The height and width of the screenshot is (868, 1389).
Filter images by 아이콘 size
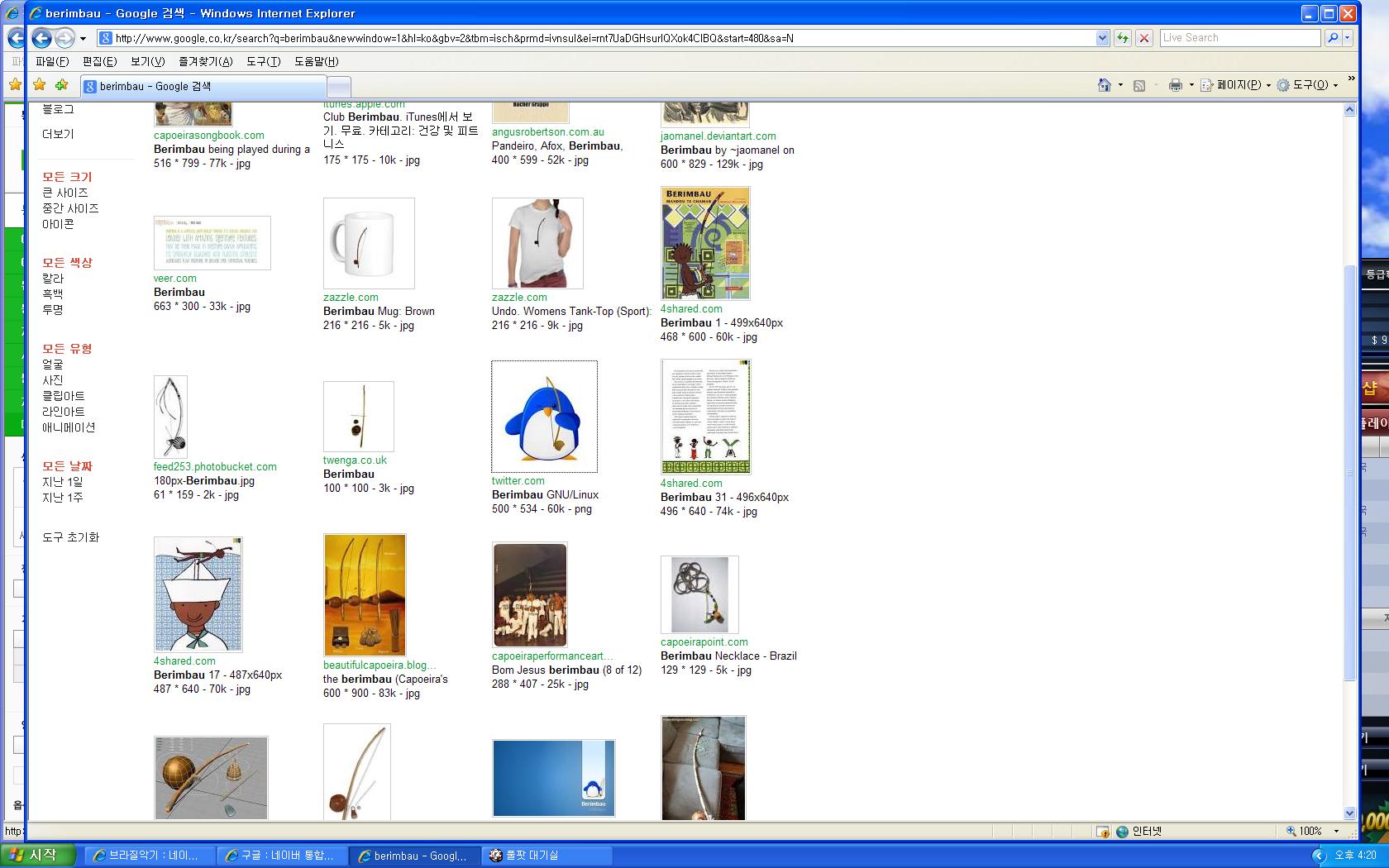click(x=58, y=224)
